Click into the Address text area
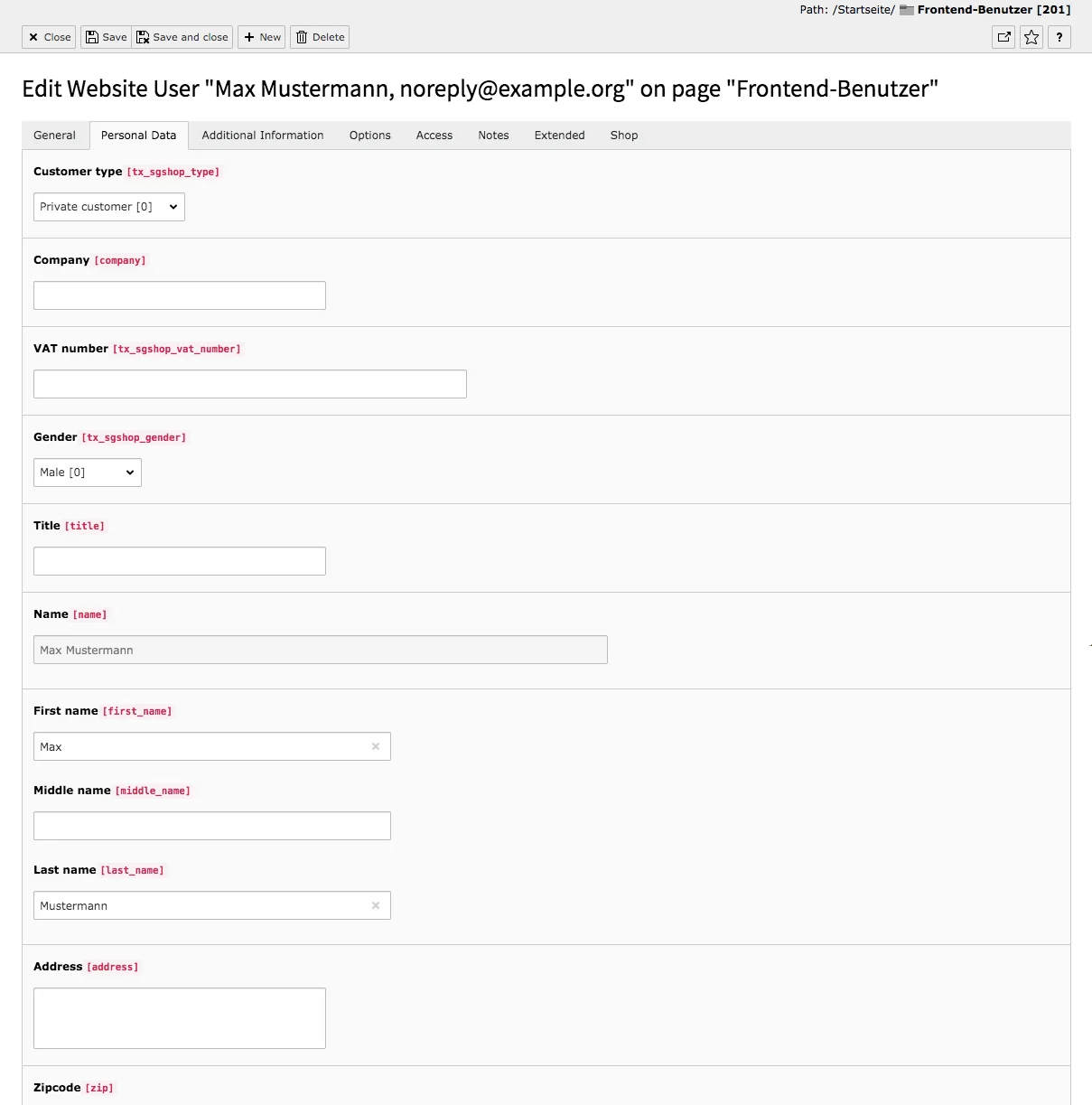Screen dimensions: 1092x1105 (x=179, y=1017)
